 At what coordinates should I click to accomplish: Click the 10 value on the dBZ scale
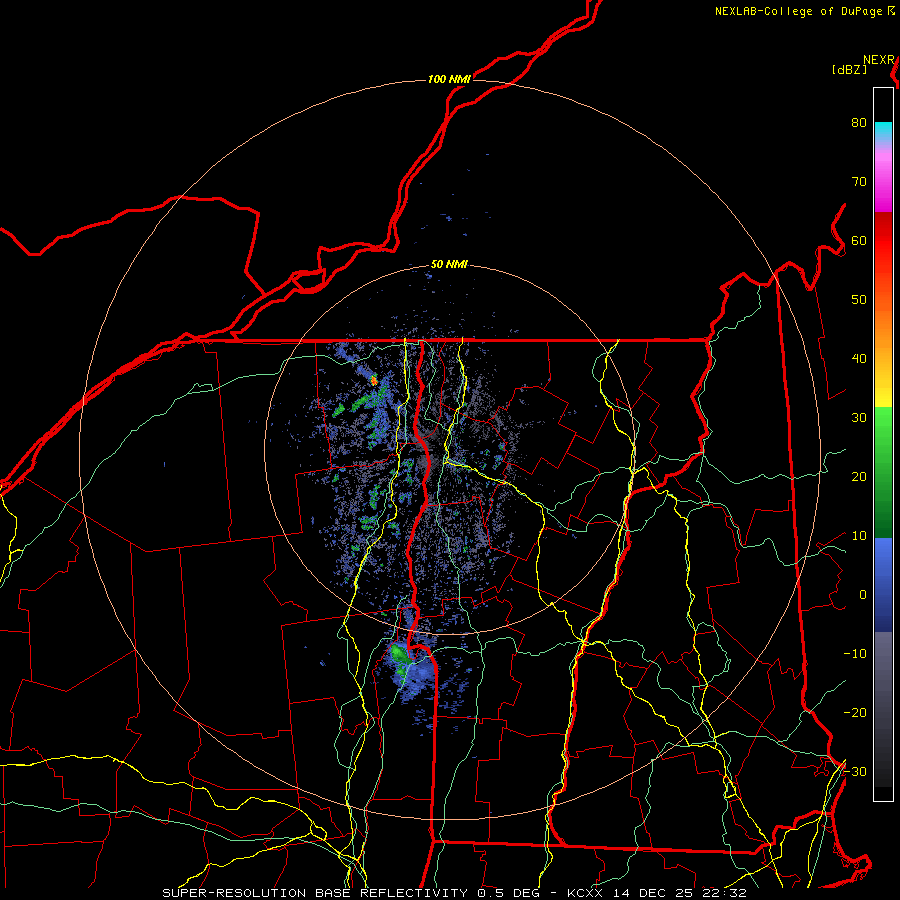859,536
